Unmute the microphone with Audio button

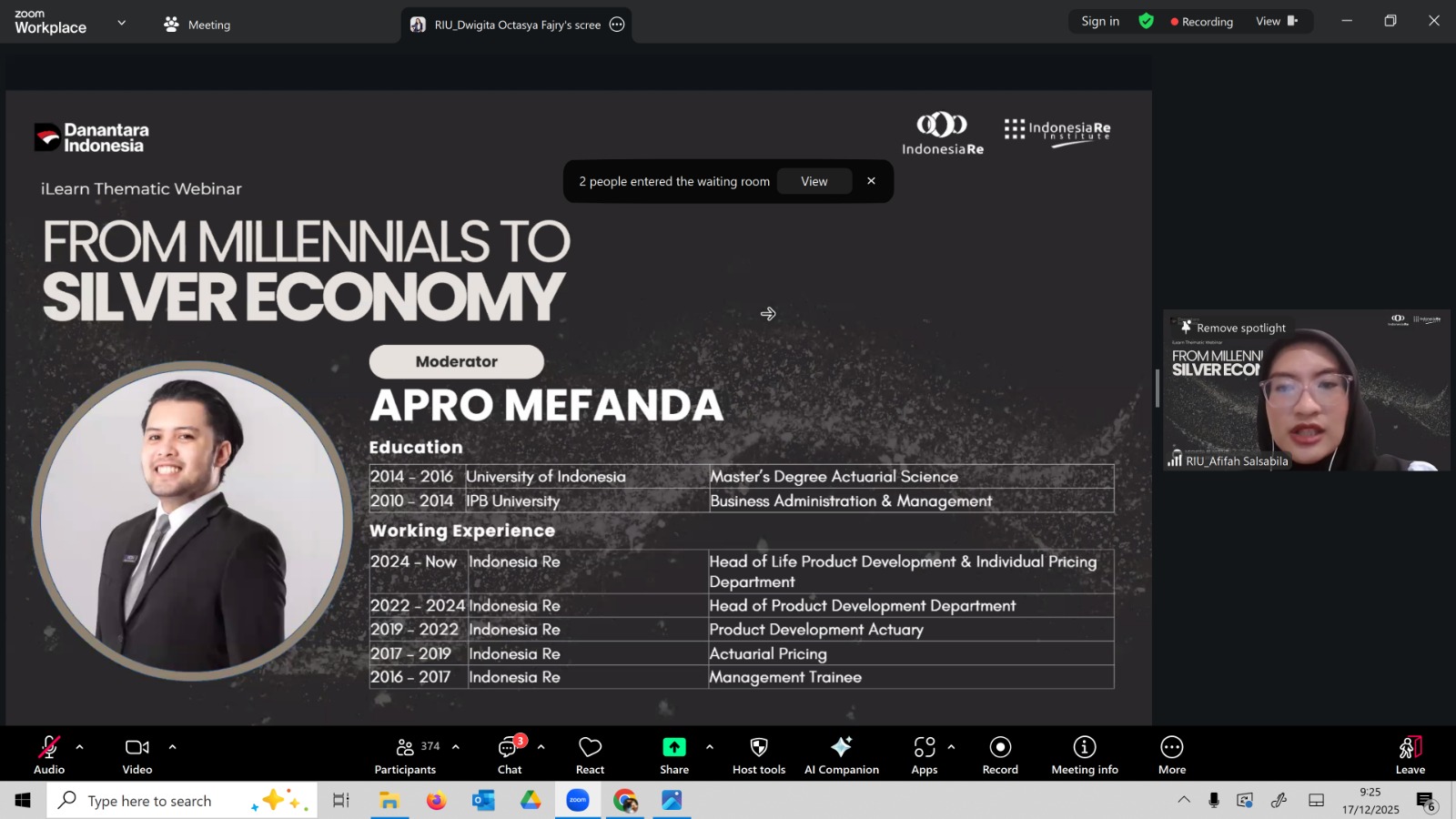49,754
